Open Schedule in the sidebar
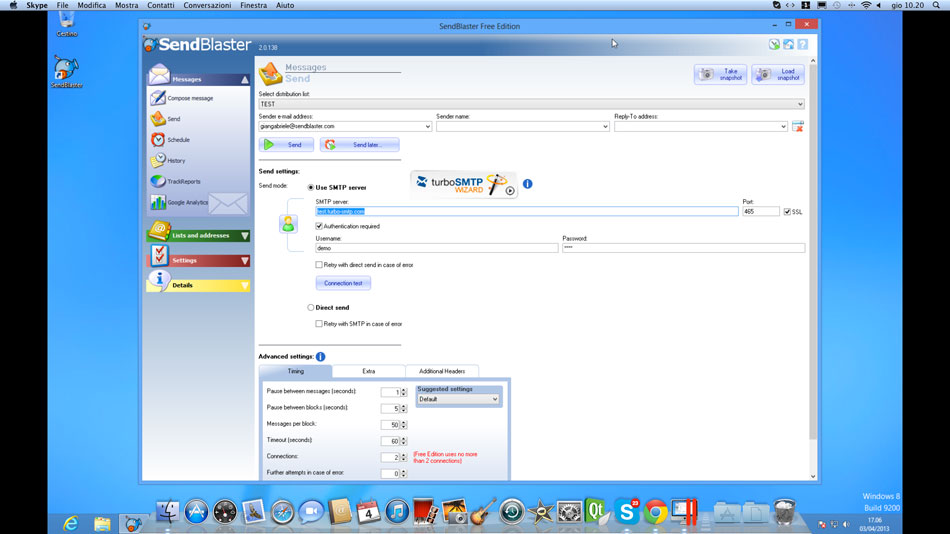The height and width of the screenshot is (534, 950). 171,139
